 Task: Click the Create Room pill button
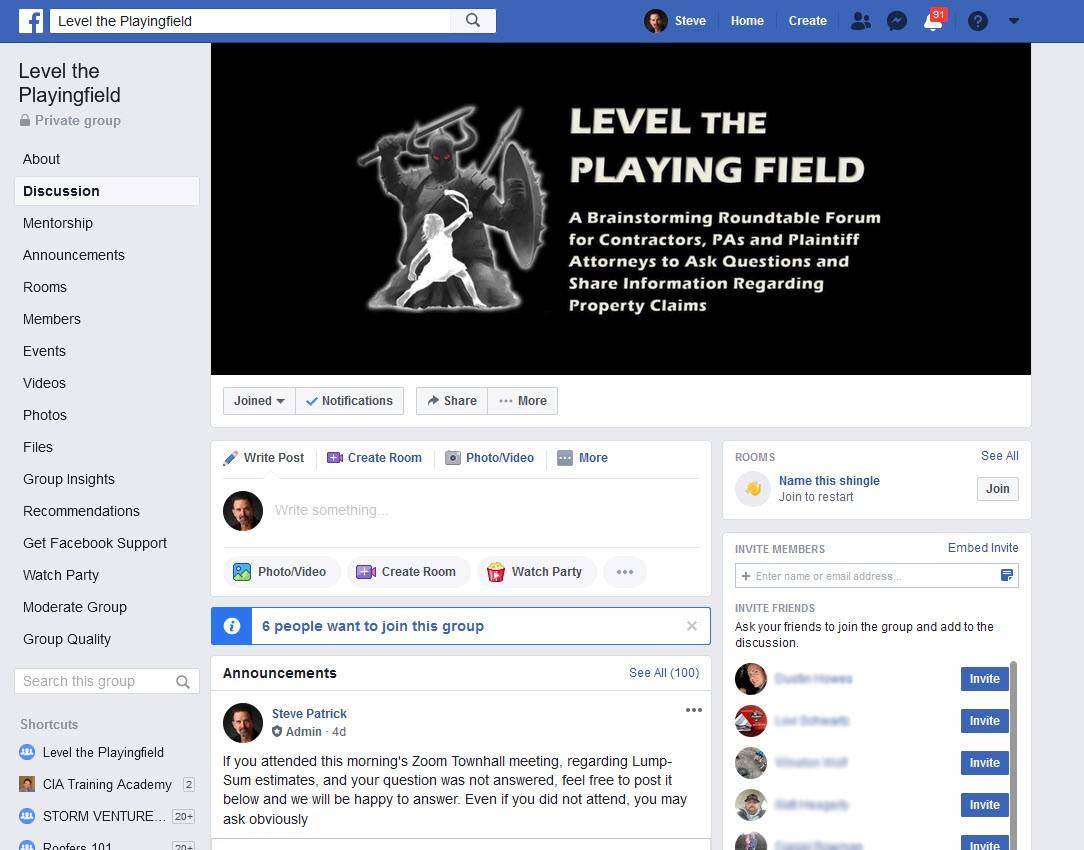point(408,572)
